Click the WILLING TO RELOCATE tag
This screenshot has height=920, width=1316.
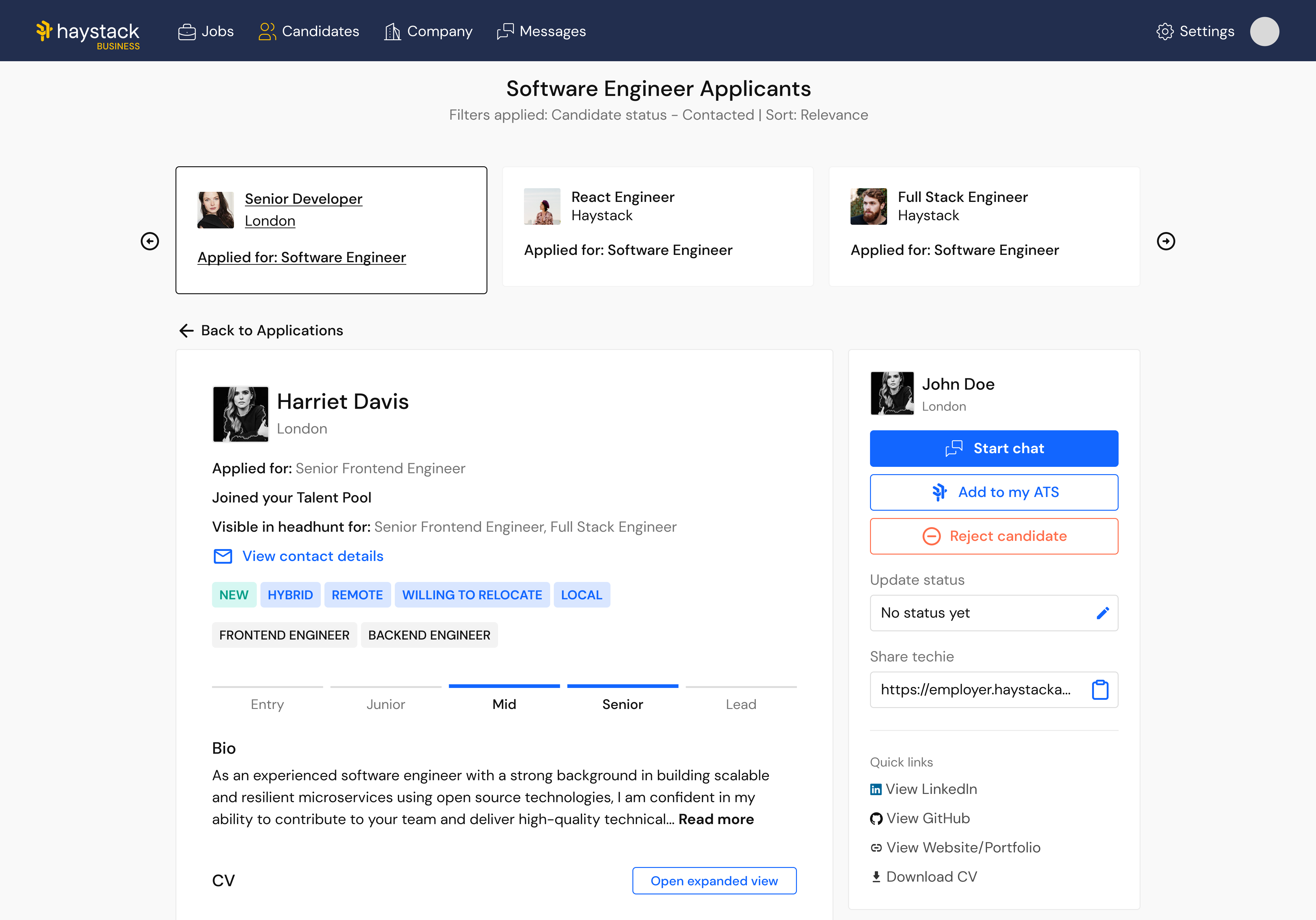pyautogui.click(x=472, y=595)
